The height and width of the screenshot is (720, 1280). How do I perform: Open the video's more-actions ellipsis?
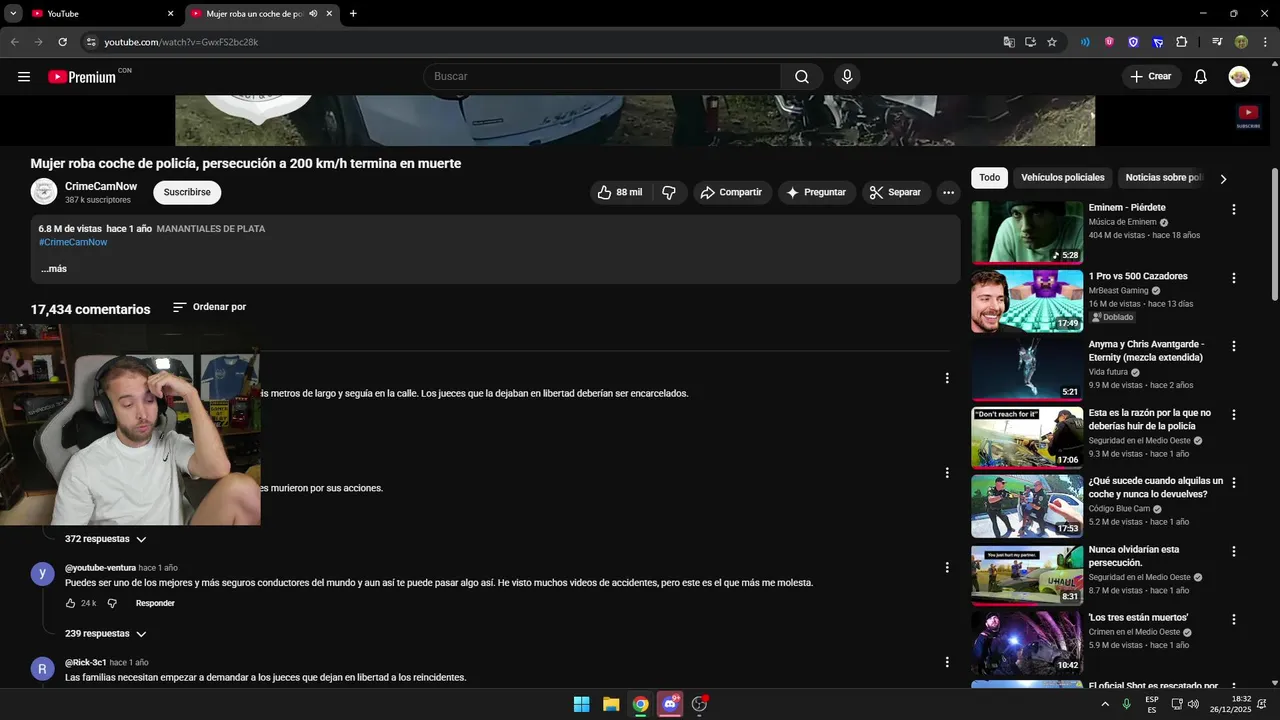coord(948,192)
